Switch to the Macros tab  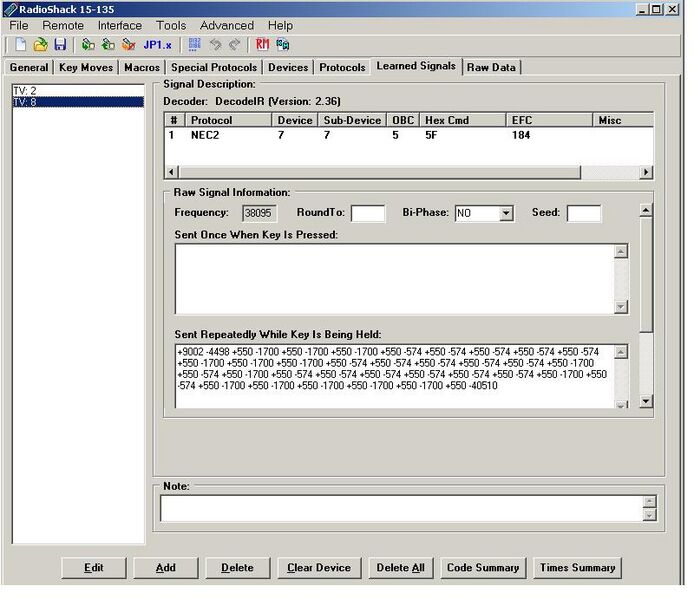tap(142, 67)
